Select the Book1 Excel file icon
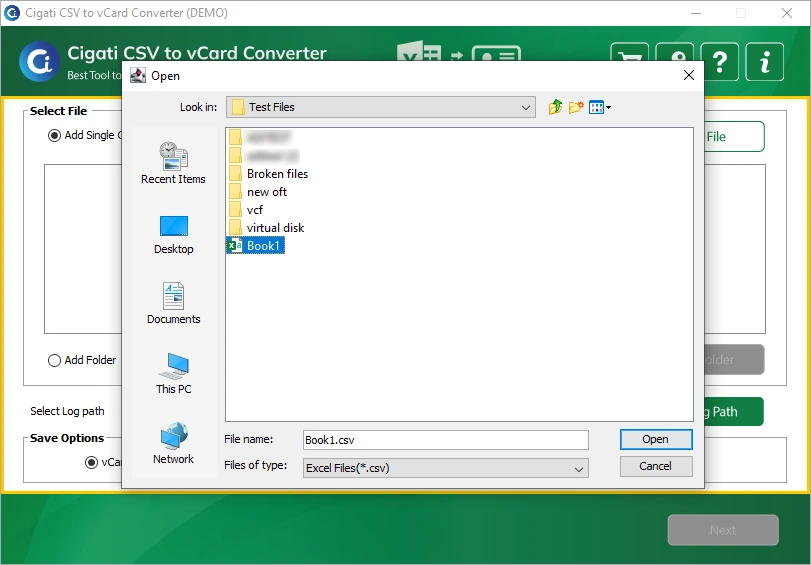This screenshot has height=565, width=811. 235,245
